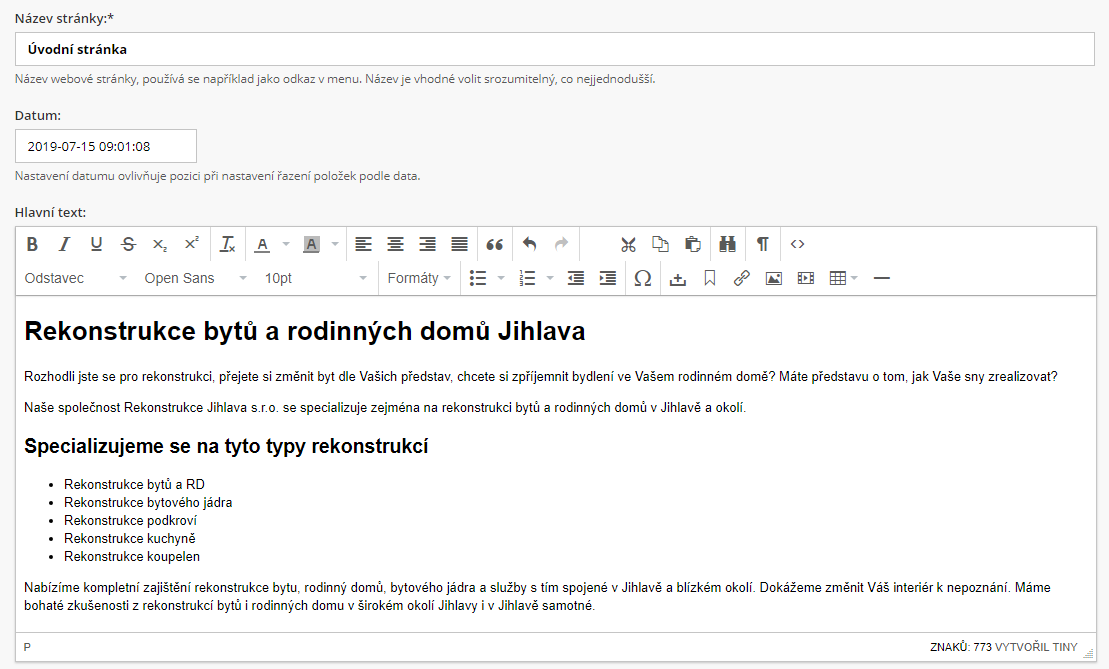Toggle bold formatting in the editor
Viewport: 1109px width, 669px height.
32,244
